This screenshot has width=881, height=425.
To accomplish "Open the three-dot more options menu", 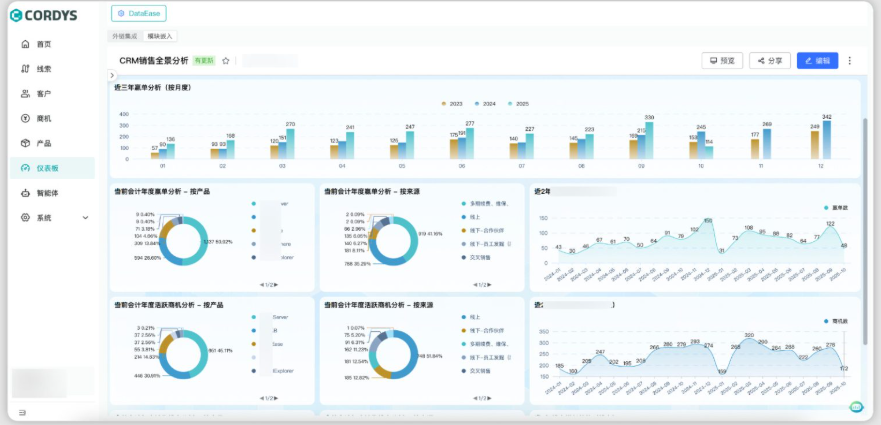I will tap(849, 61).
